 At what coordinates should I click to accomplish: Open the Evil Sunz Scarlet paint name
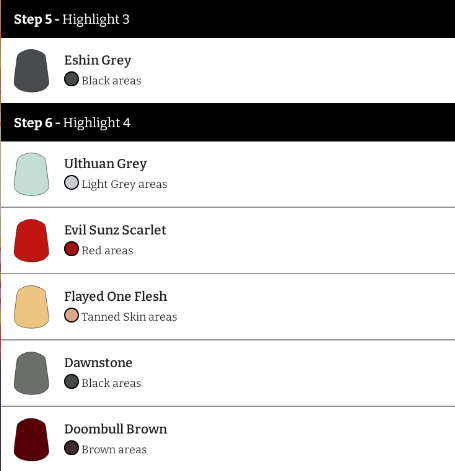tap(115, 230)
